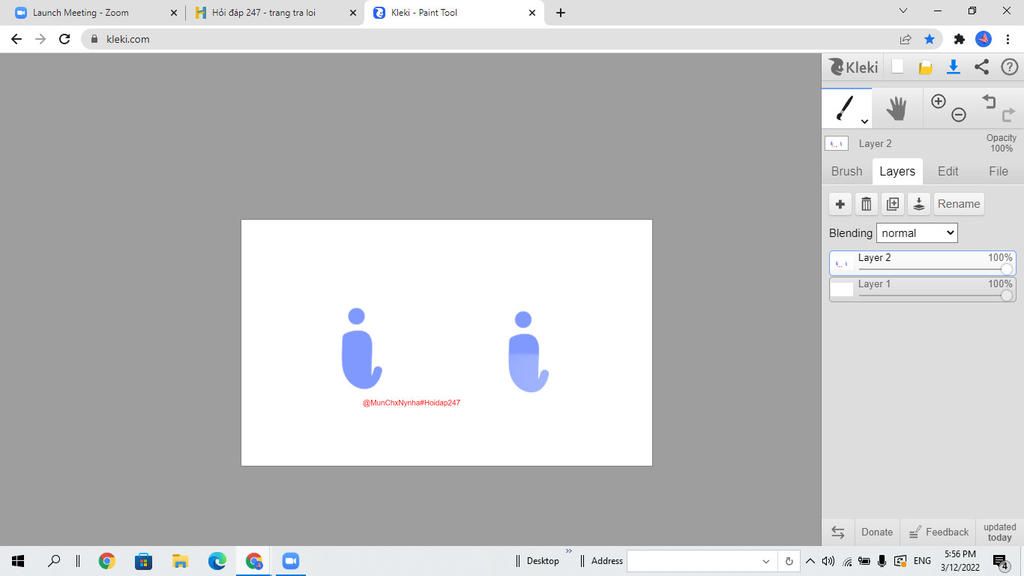The height and width of the screenshot is (576, 1024).
Task: Open File Explorer from the taskbar
Action: coord(180,561)
